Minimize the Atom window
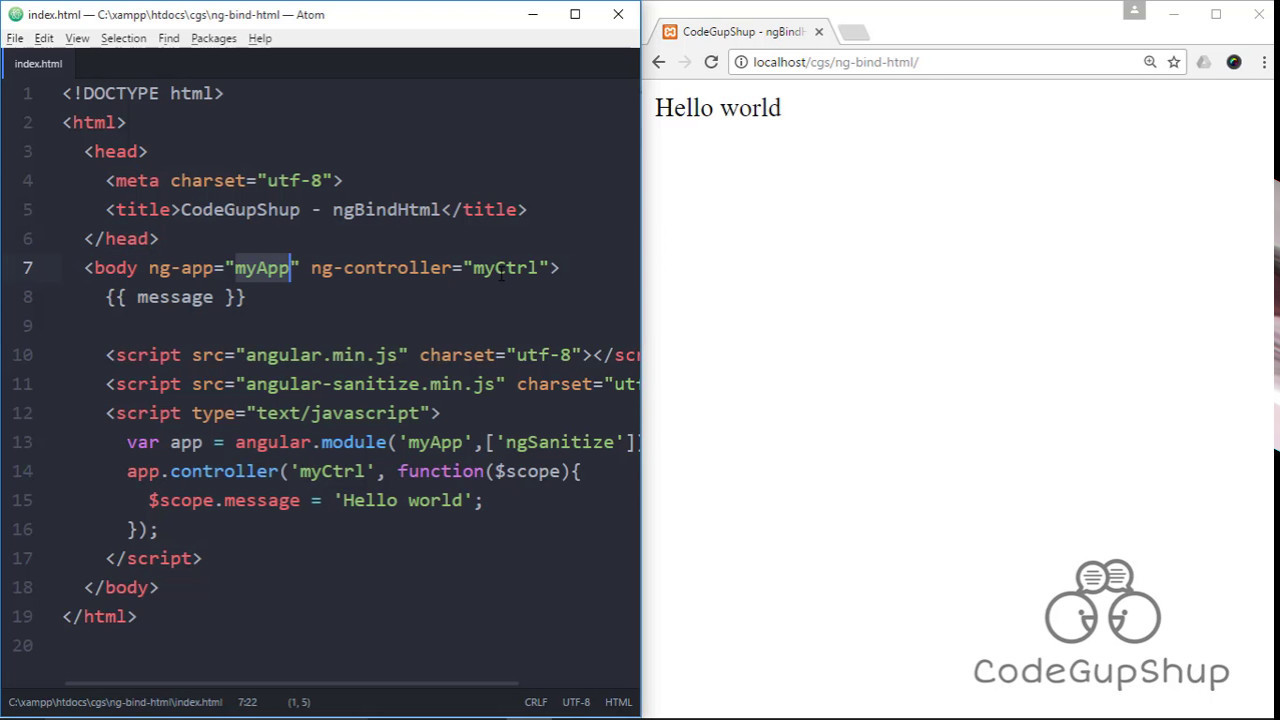This screenshot has height=720, width=1280. [533, 14]
